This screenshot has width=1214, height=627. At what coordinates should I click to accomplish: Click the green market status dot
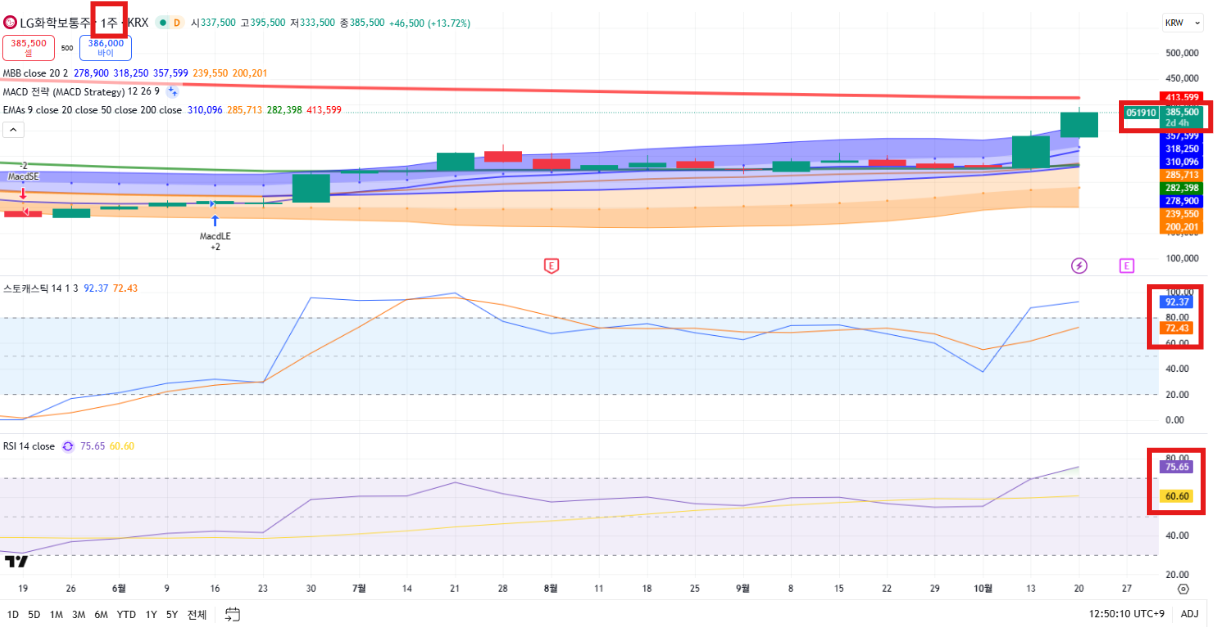tap(162, 22)
